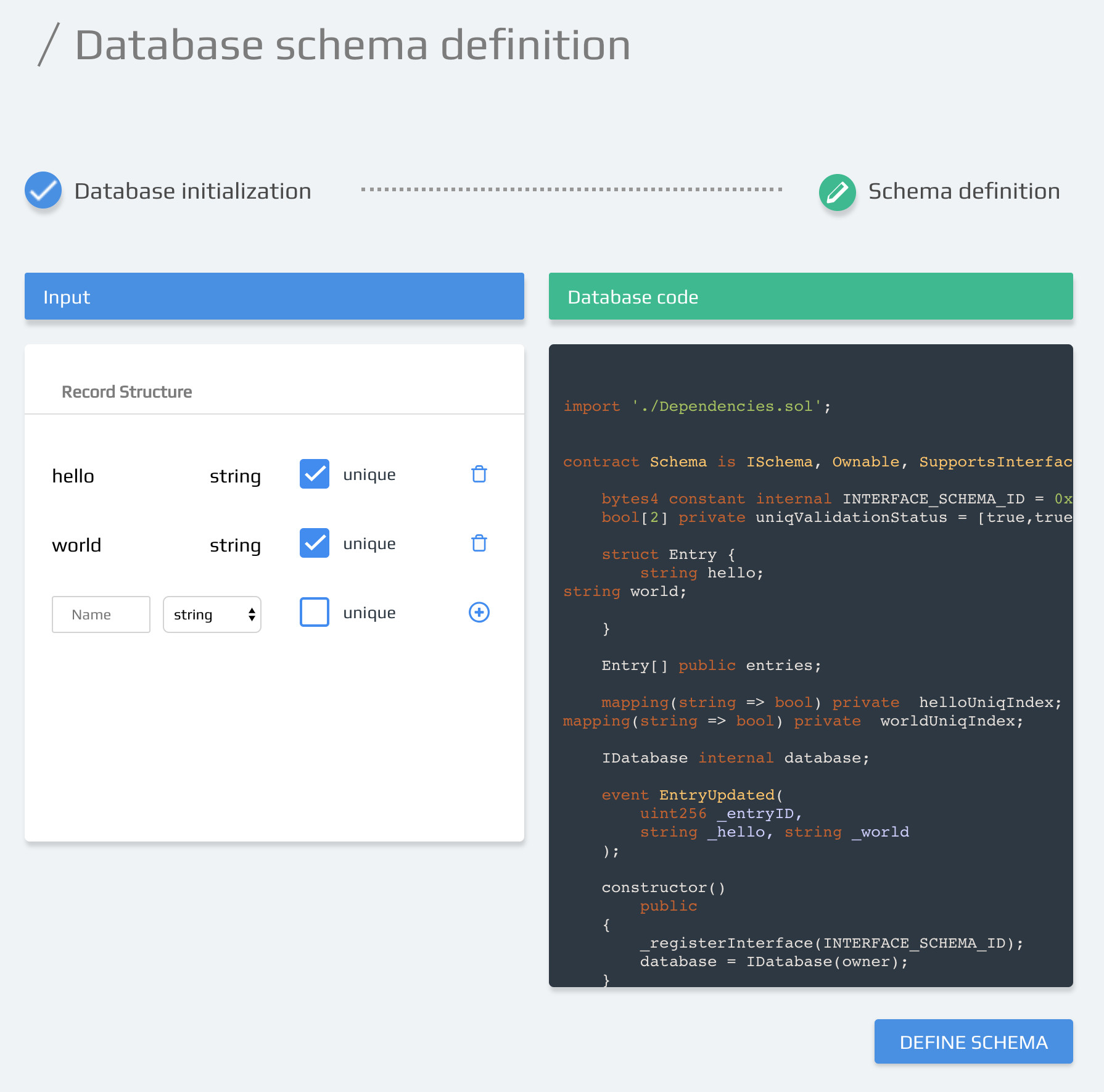
Task: Click the string type of world row
Action: pos(236,546)
